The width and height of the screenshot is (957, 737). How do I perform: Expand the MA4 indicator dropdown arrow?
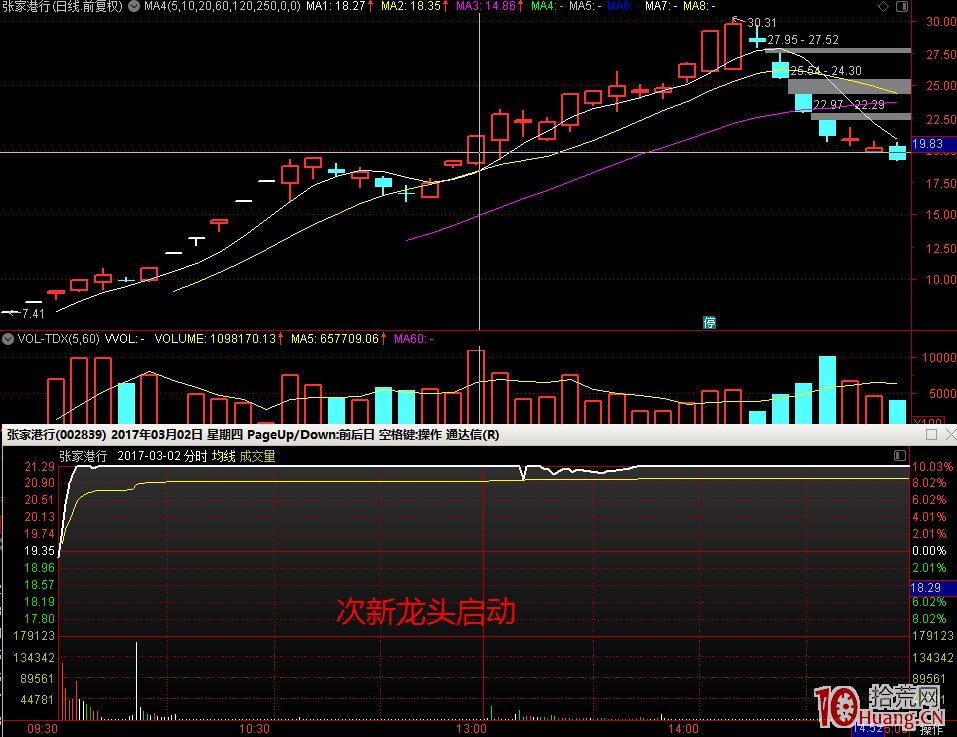(134, 7)
